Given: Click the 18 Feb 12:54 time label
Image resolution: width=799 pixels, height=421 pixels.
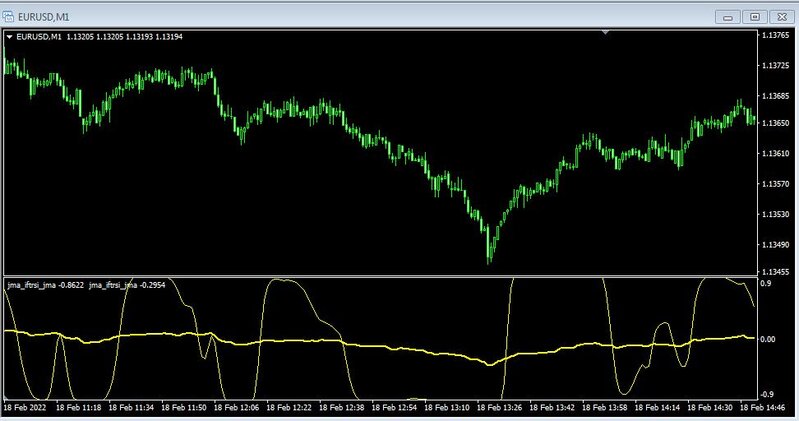Looking at the screenshot, I should tap(394, 407).
